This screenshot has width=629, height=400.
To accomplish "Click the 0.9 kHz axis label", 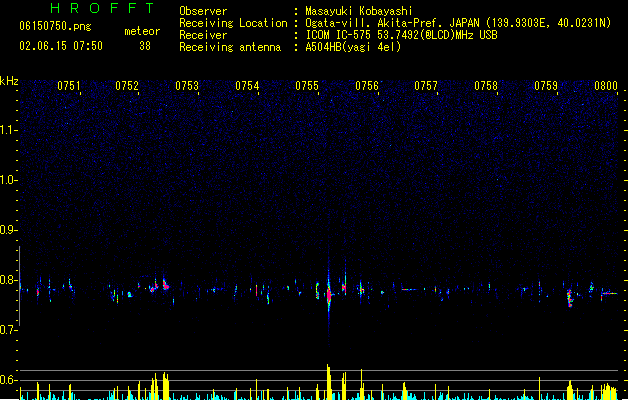I will 8,230.
